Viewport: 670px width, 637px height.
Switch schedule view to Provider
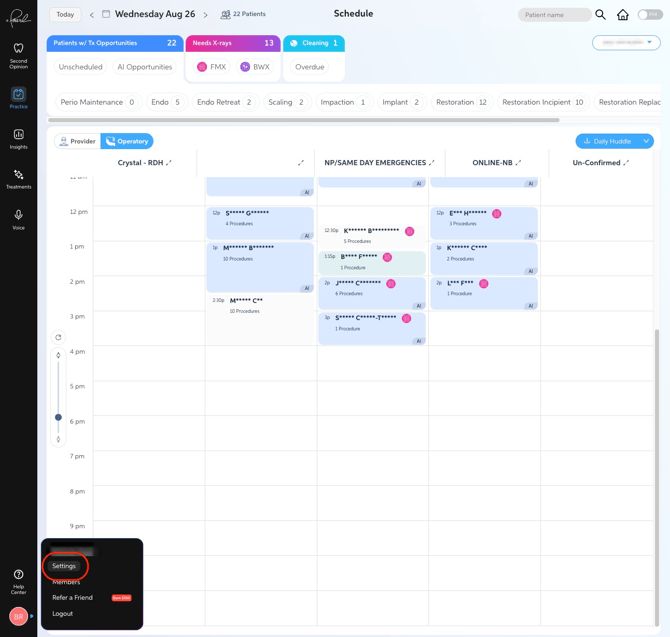point(77,141)
